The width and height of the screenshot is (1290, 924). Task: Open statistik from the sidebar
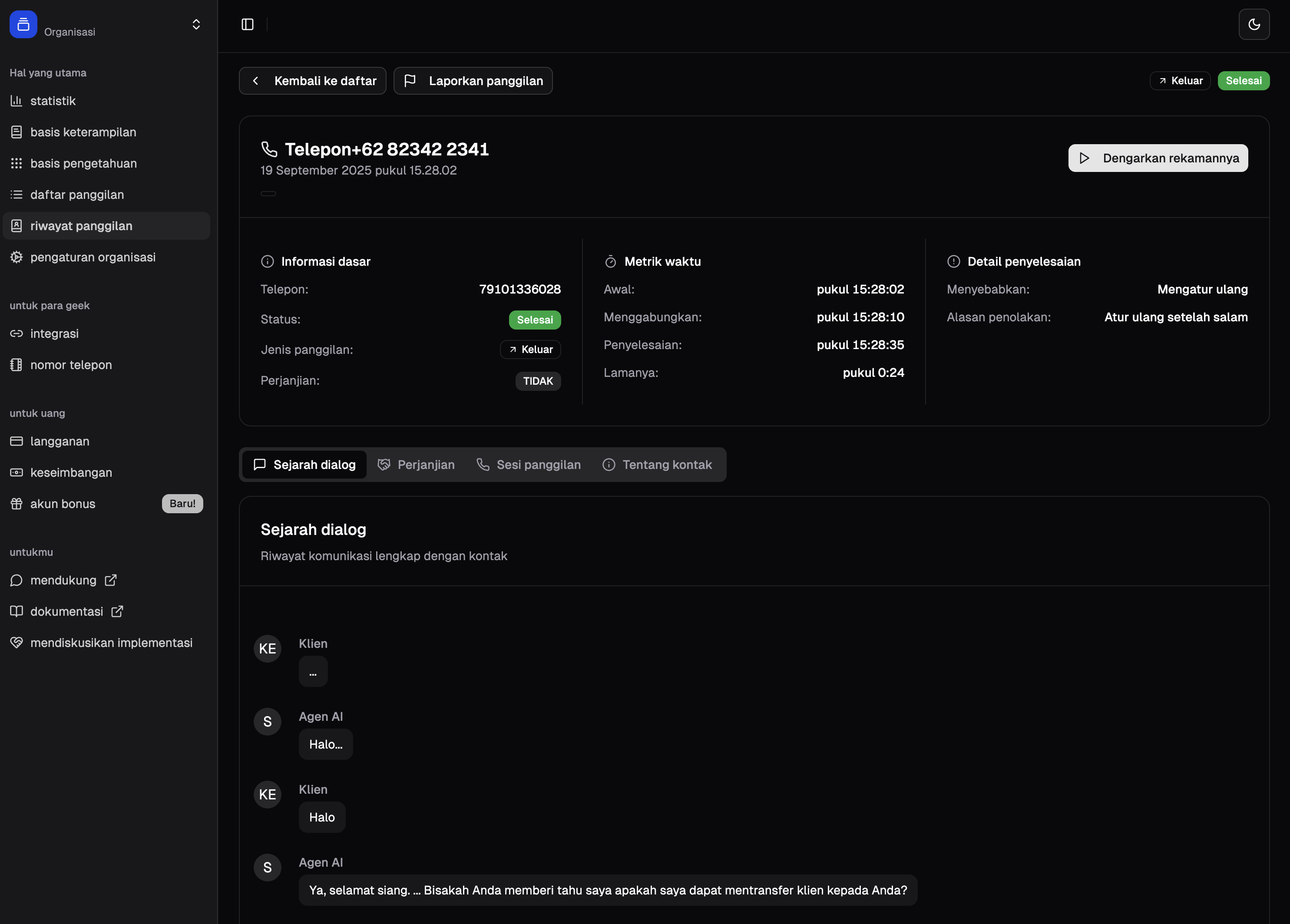[52, 101]
